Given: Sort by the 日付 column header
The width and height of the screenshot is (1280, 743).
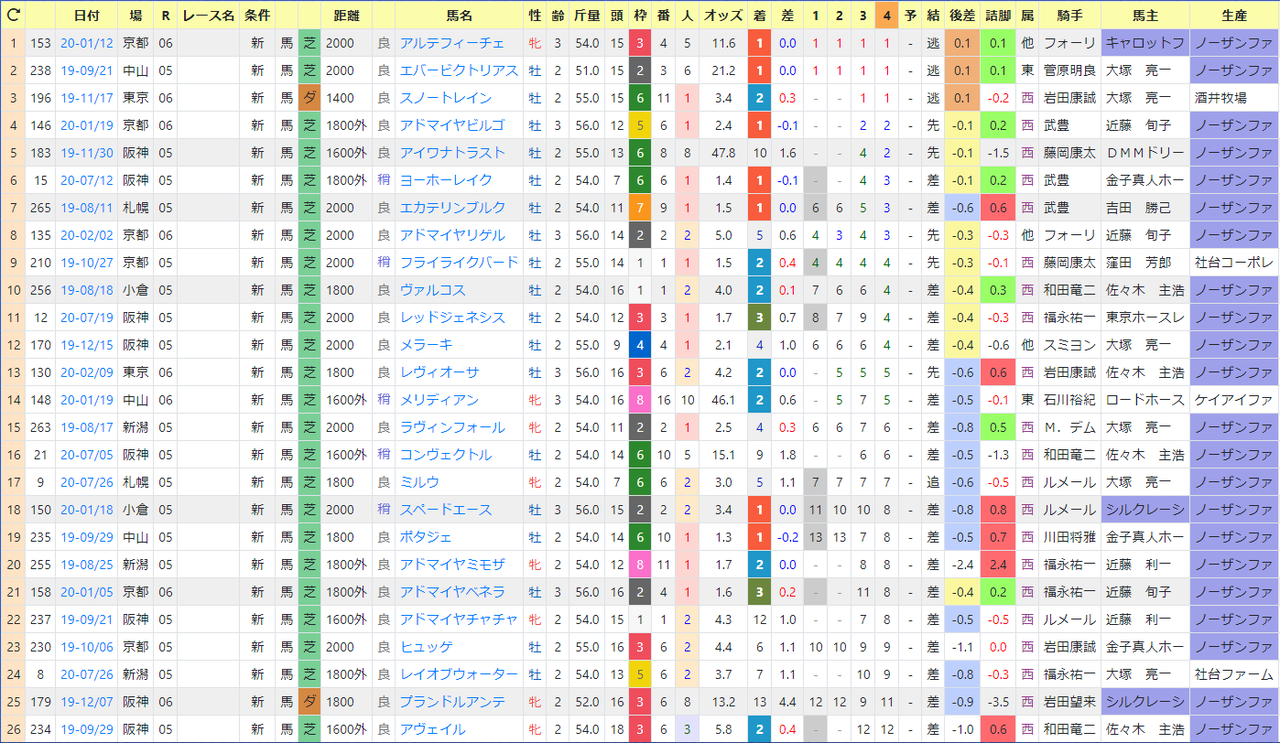Looking at the screenshot, I should 86,16.
